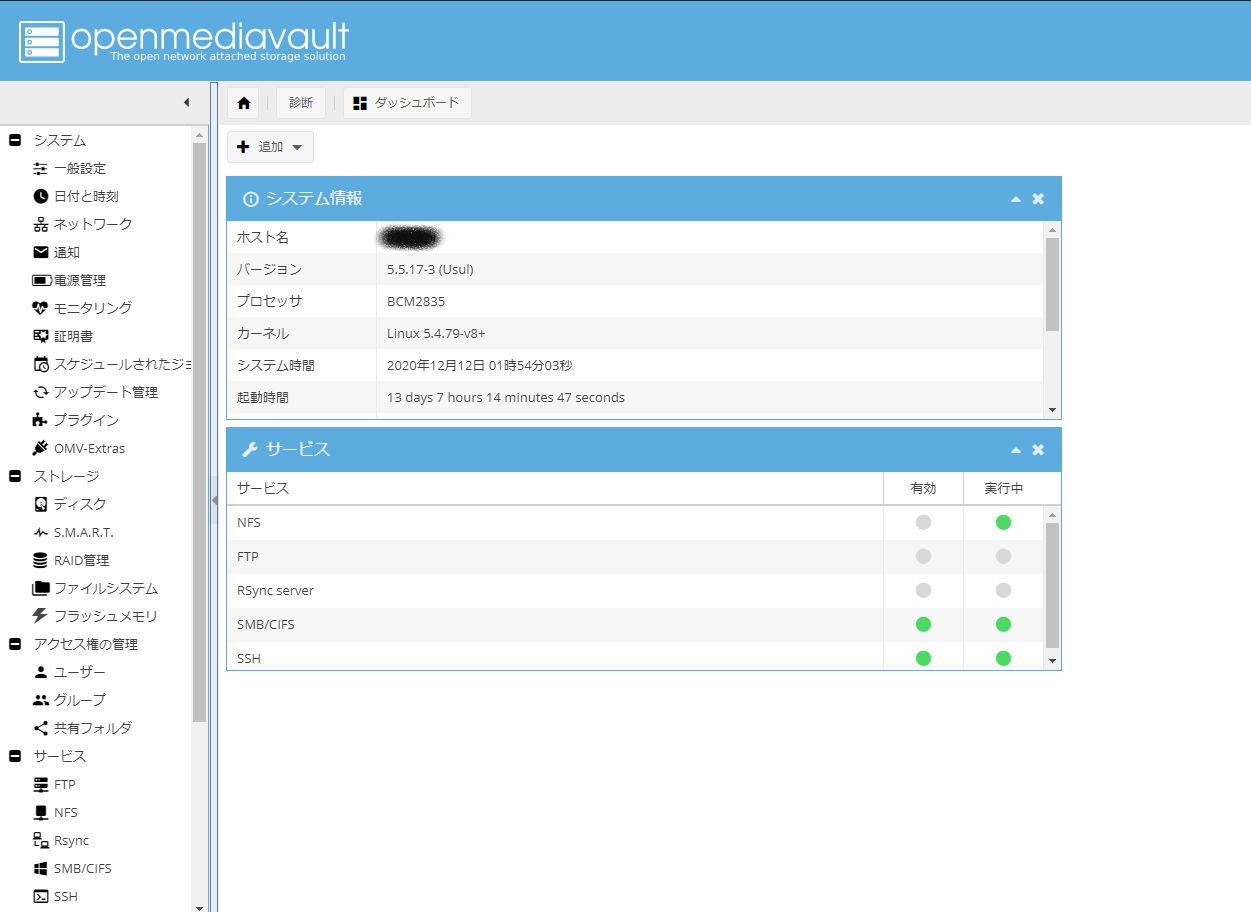The image size is (1251, 912).
Task: Sort by the 実行中 column header
Action: click(1003, 488)
